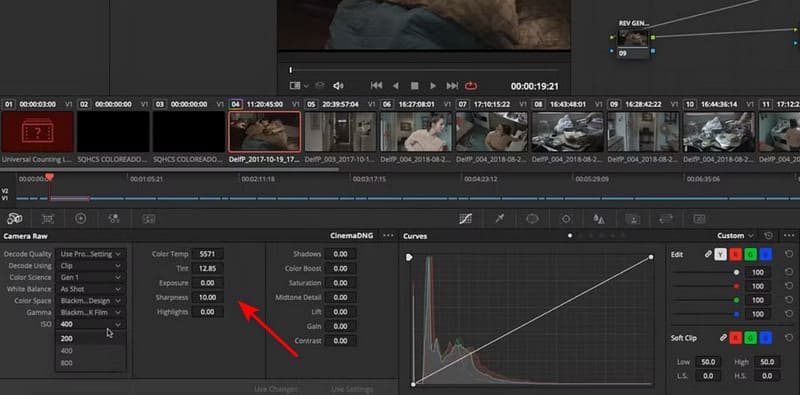The height and width of the screenshot is (395, 800).
Task: Open the Color Space dropdown
Action: (90, 301)
